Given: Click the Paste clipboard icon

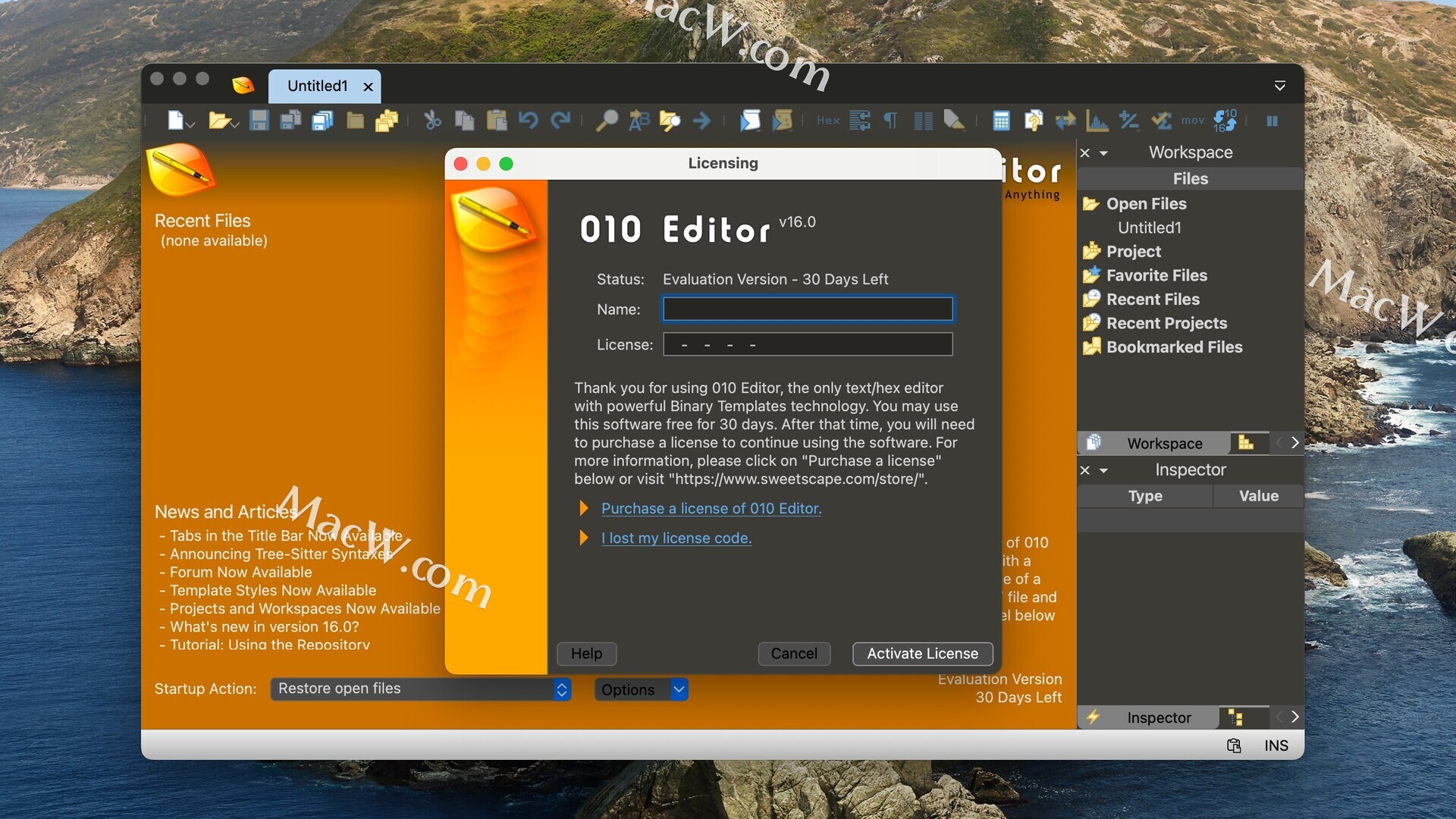Looking at the screenshot, I should pos(497,121).
